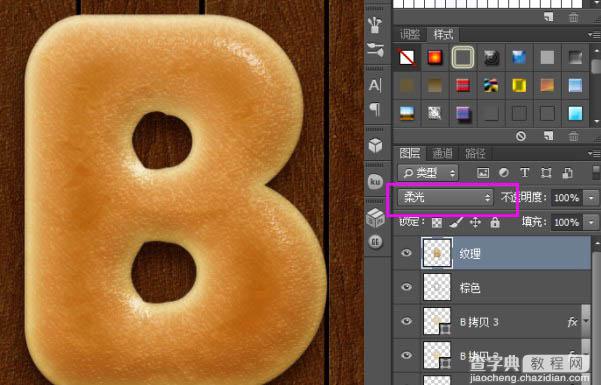Open the Kuler 'ku' panel icon

(x=375, y=181)
